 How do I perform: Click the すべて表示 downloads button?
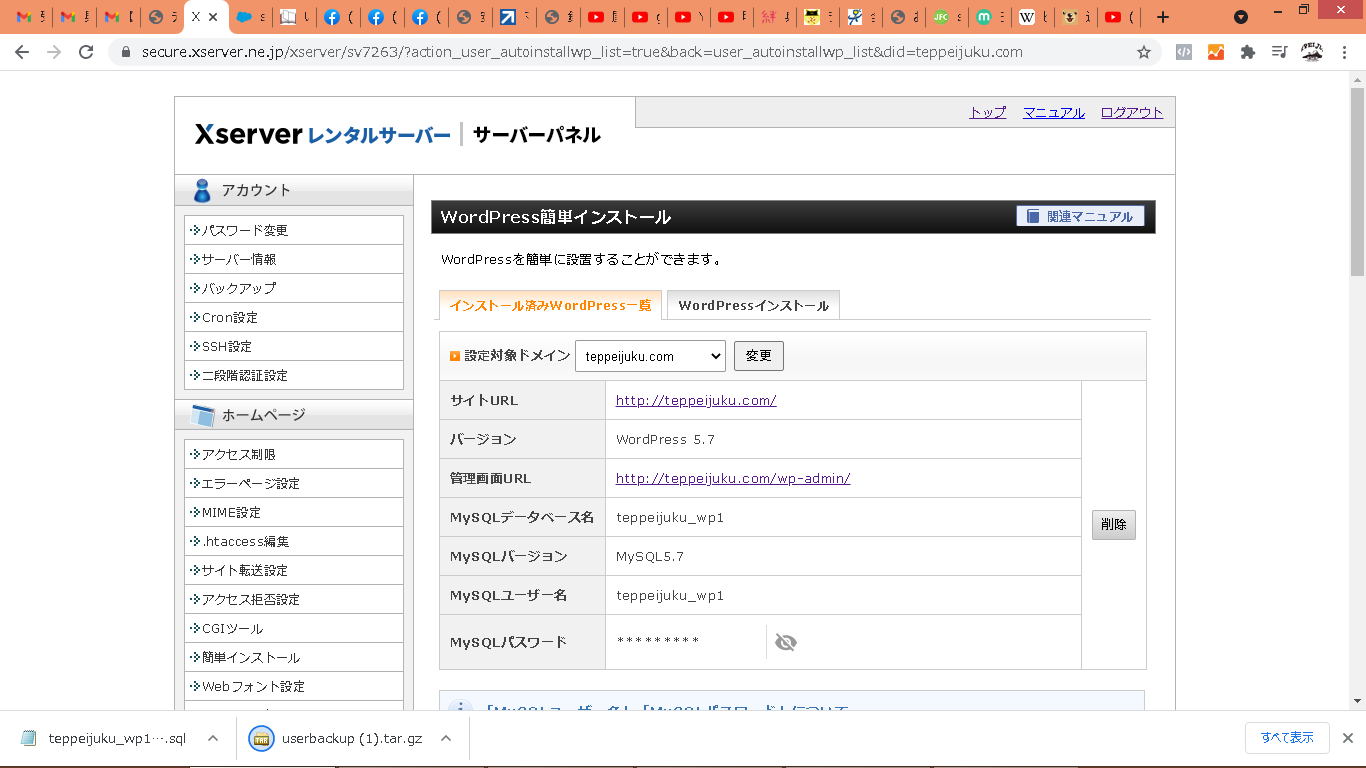coord(1287,738)
